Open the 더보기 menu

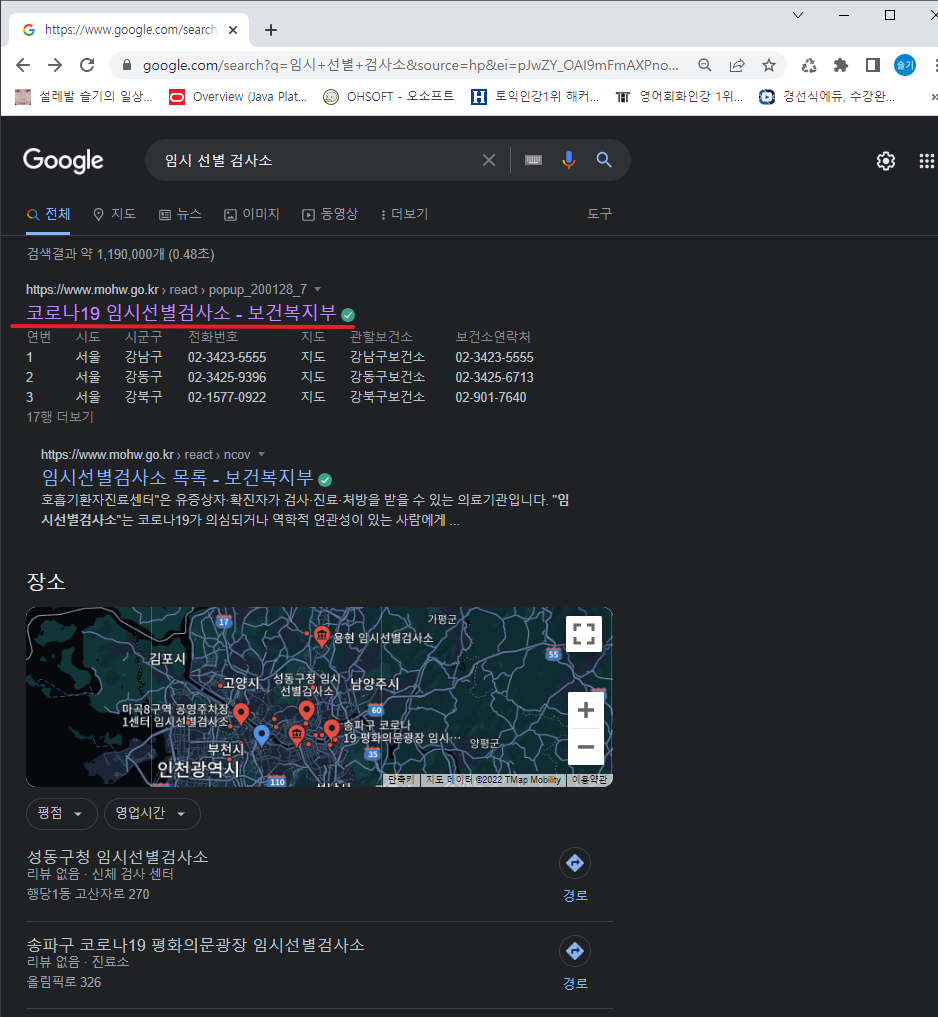(404, 214)
